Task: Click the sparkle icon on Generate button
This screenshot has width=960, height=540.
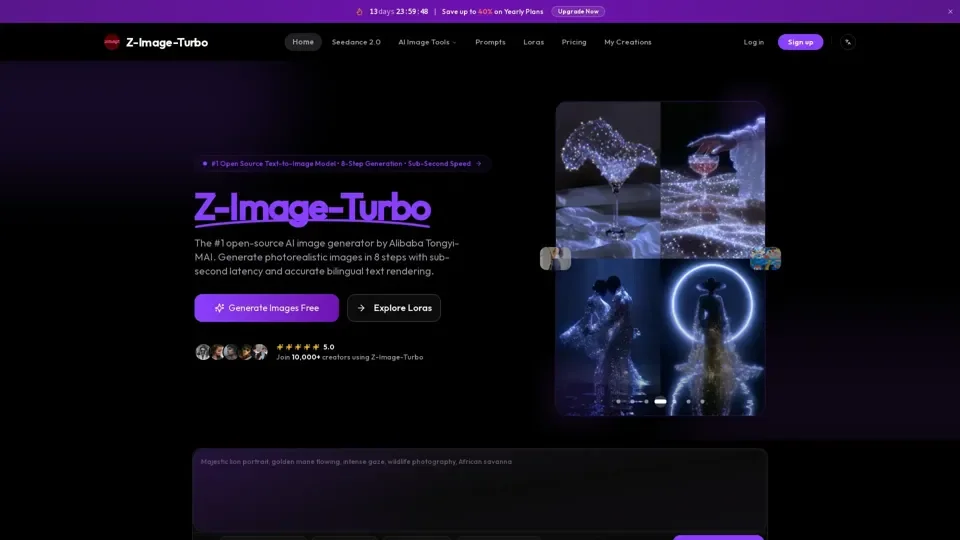Action: [x=219, y=308]
